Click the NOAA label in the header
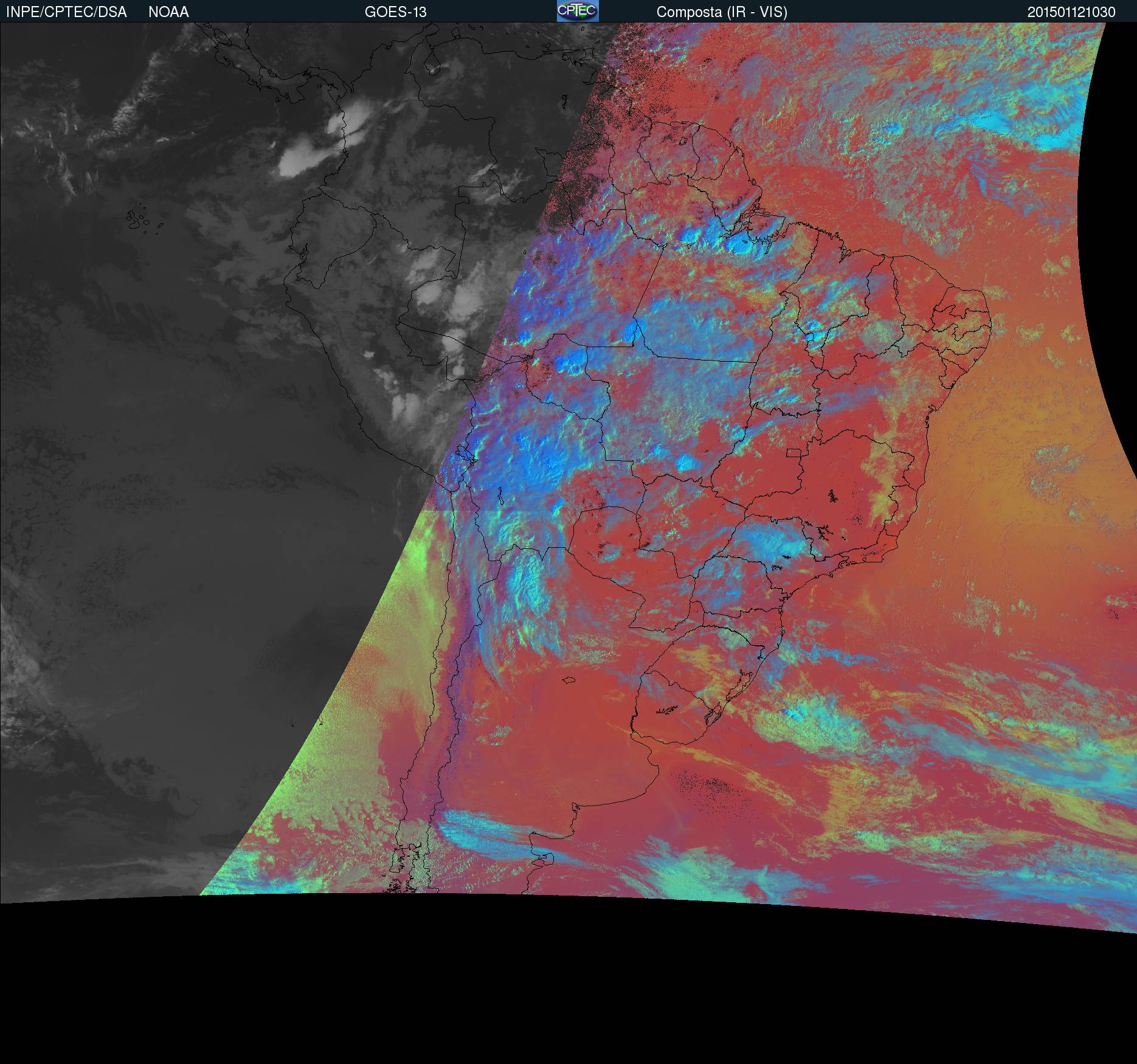1137x1064 pixels. (168, 12)
